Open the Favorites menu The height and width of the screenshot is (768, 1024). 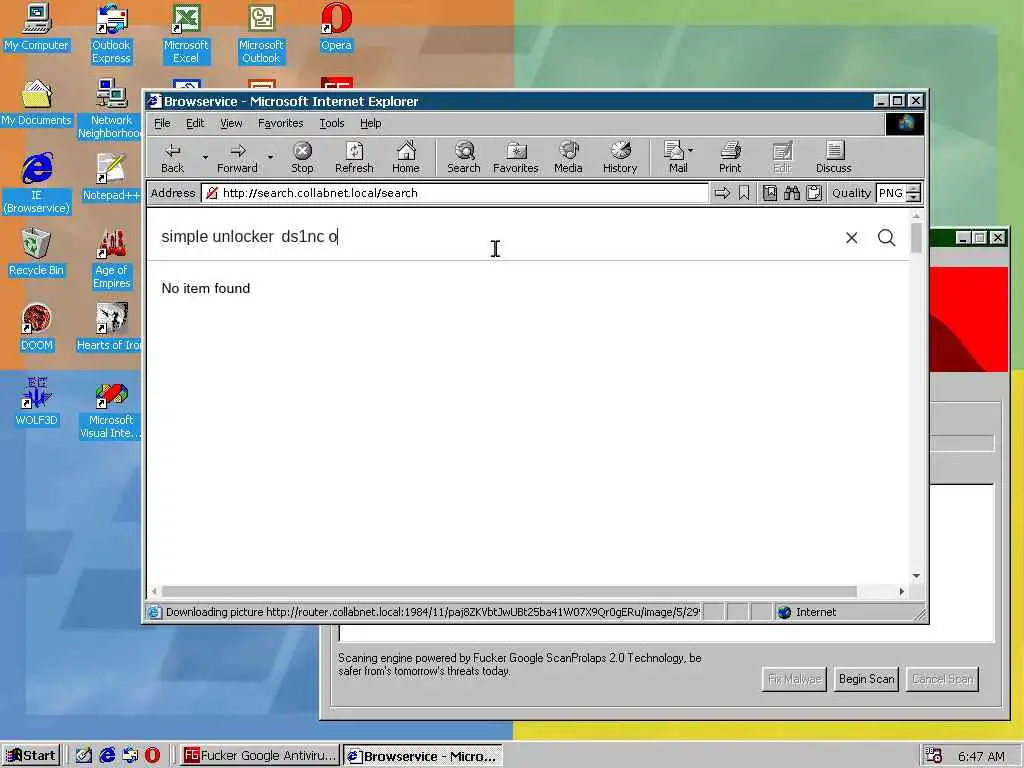(280, 123)
